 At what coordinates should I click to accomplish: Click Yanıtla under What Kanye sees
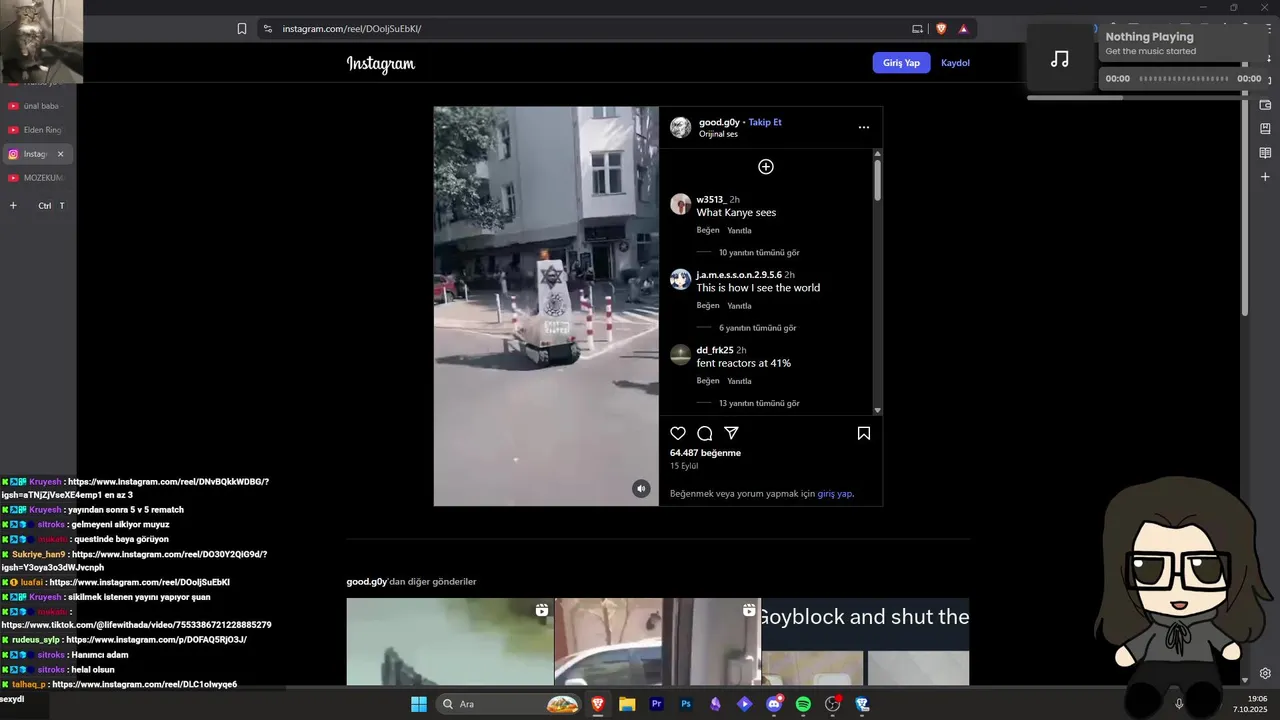(x=739, y=230)
